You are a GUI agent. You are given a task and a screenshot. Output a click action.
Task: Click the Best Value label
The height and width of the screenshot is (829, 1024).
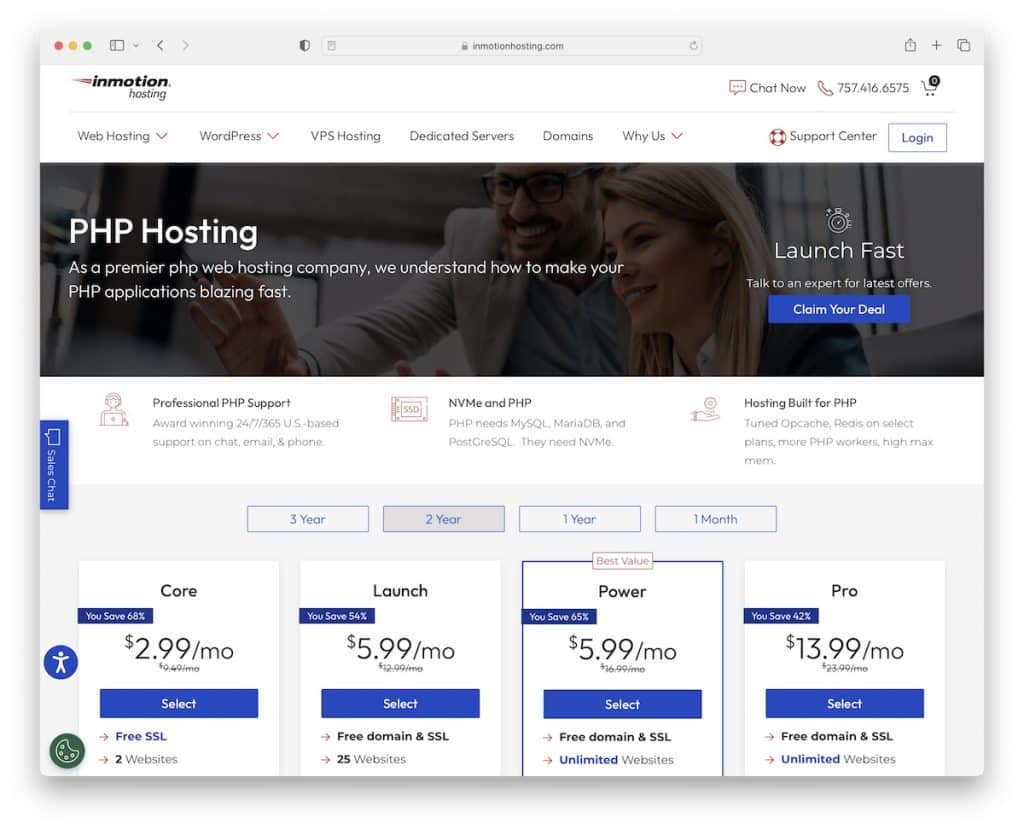click(622, 561)
